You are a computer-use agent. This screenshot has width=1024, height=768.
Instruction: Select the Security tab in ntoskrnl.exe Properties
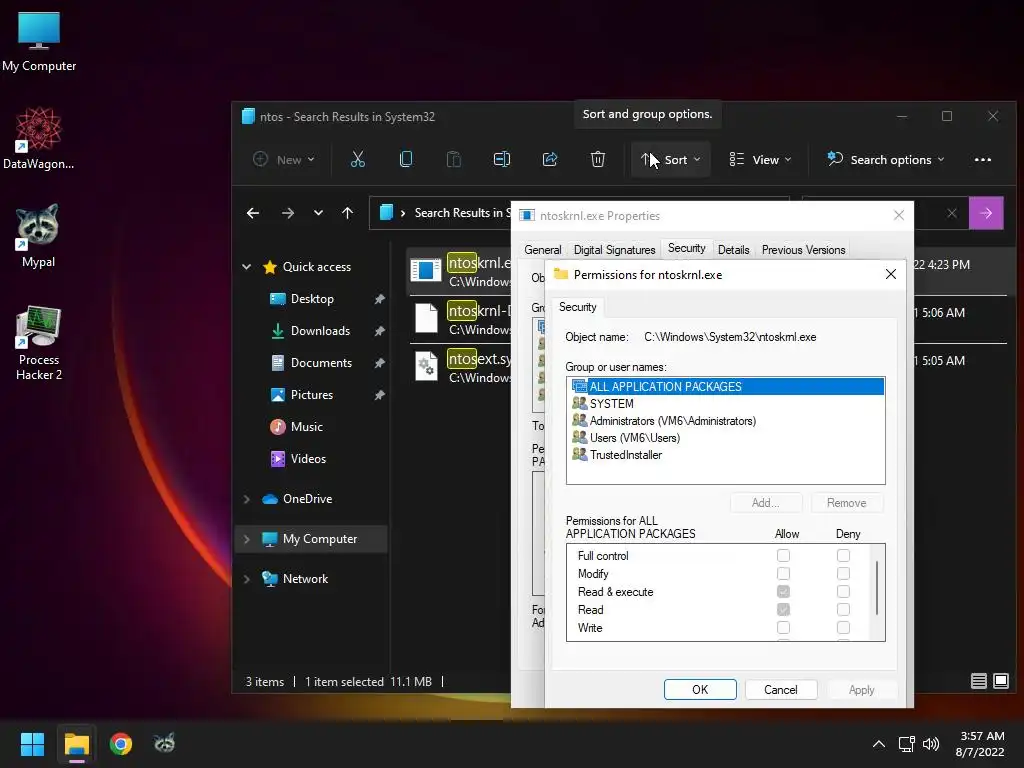point(686,248)
